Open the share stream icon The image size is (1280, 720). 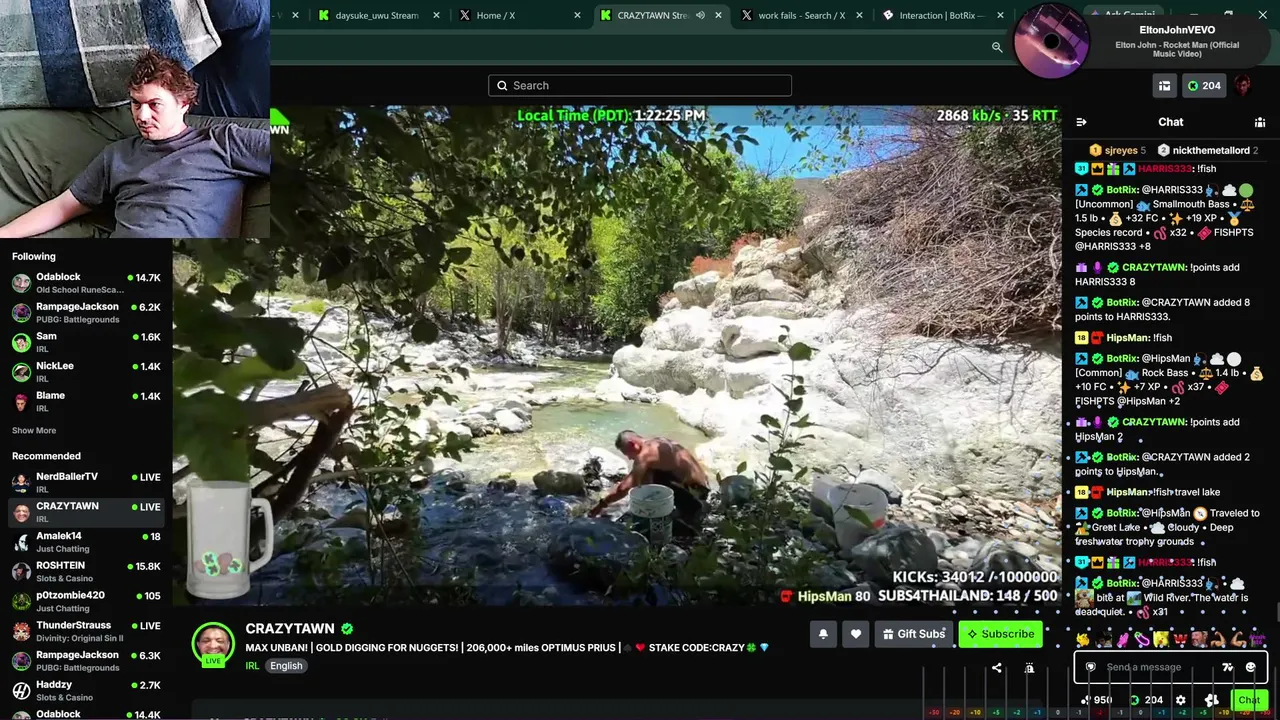pyautogui.click(x=996, y=668)
